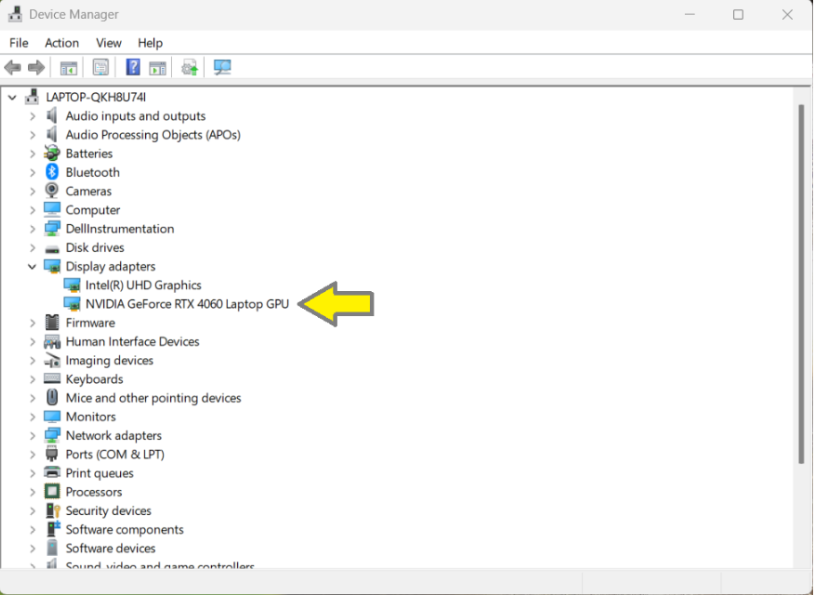The image size is (815, 598).
Task: Click Scan for hardware changes icon
Action: tap(222, 68)
